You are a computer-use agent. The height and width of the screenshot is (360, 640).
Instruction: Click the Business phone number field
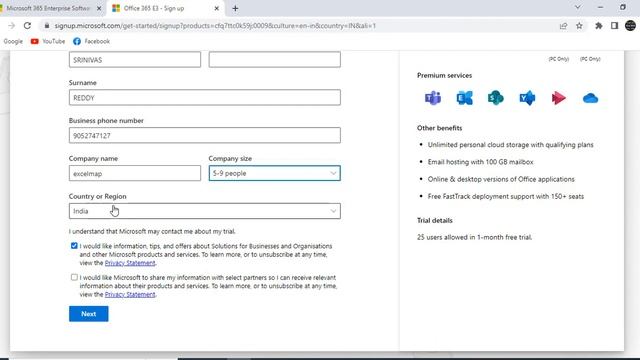204,136
